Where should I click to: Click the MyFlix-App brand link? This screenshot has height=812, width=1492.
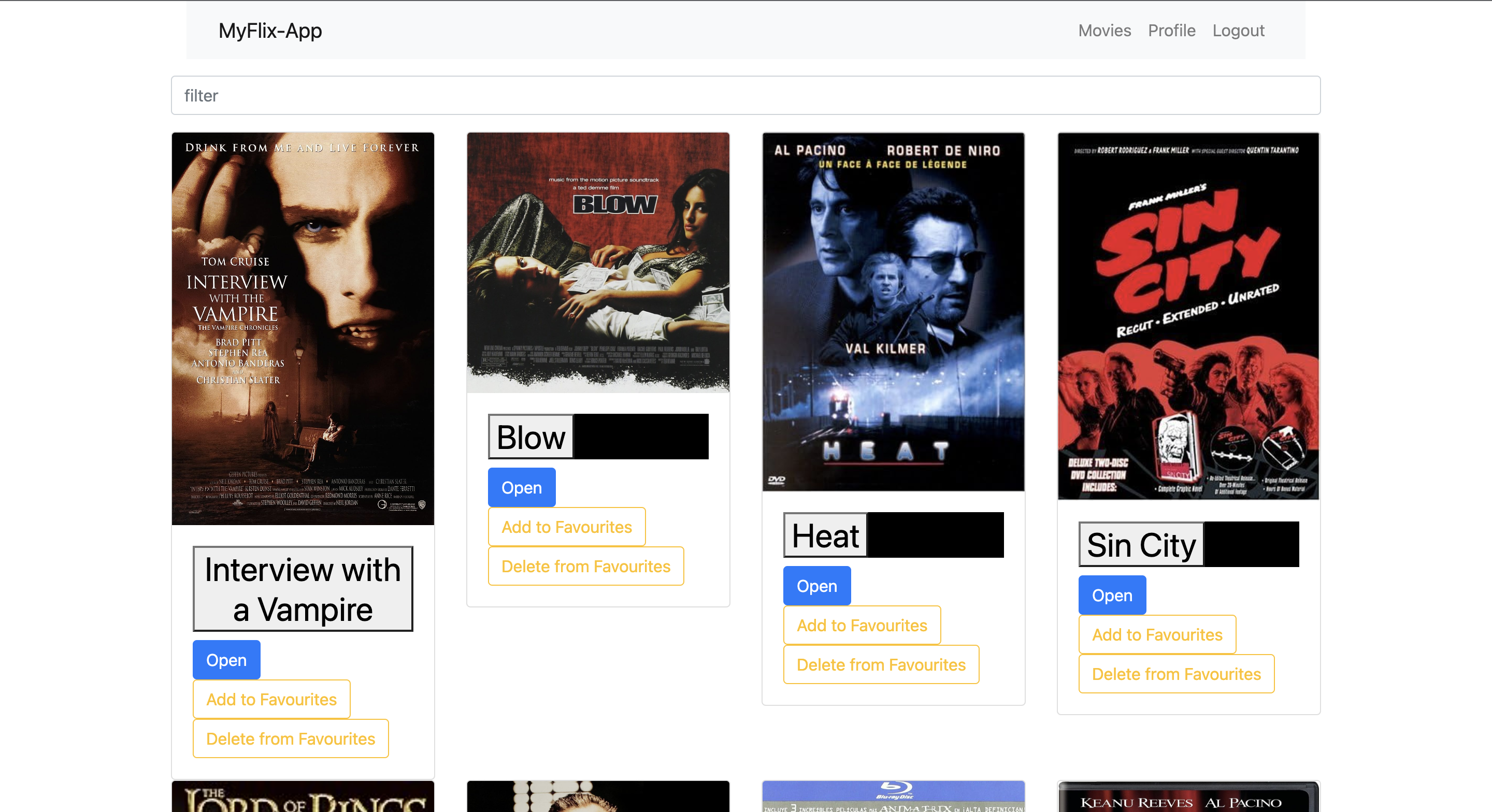pyautogui.click(x=270, y=30)
